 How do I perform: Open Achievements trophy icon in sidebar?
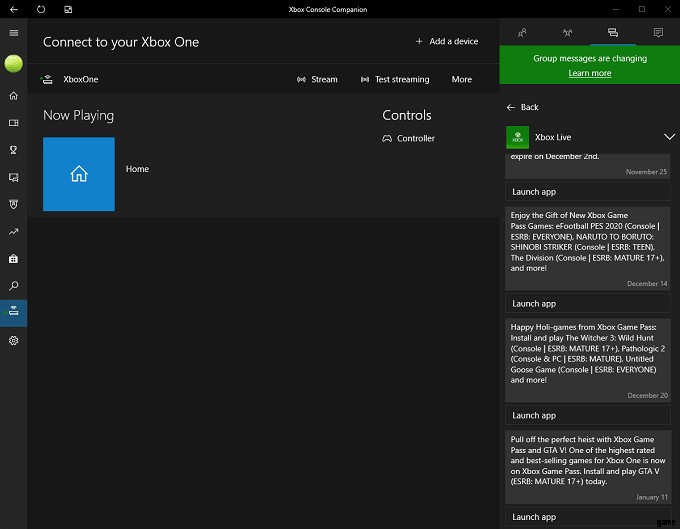(x=13, y=150)
